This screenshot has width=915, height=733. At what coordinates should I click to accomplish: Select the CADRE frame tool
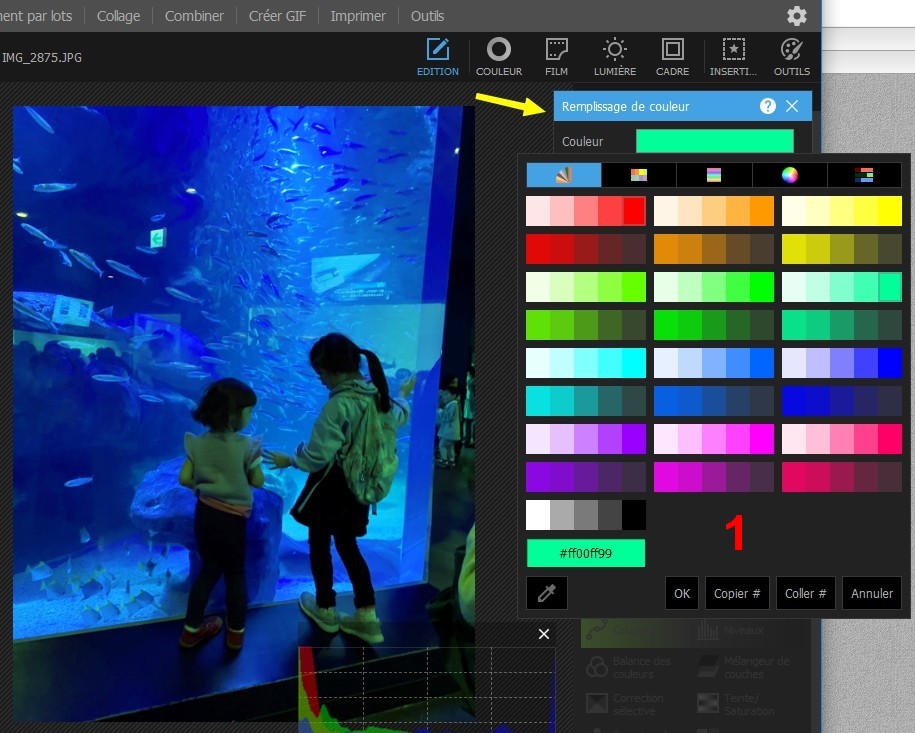[x=672, y=57]
